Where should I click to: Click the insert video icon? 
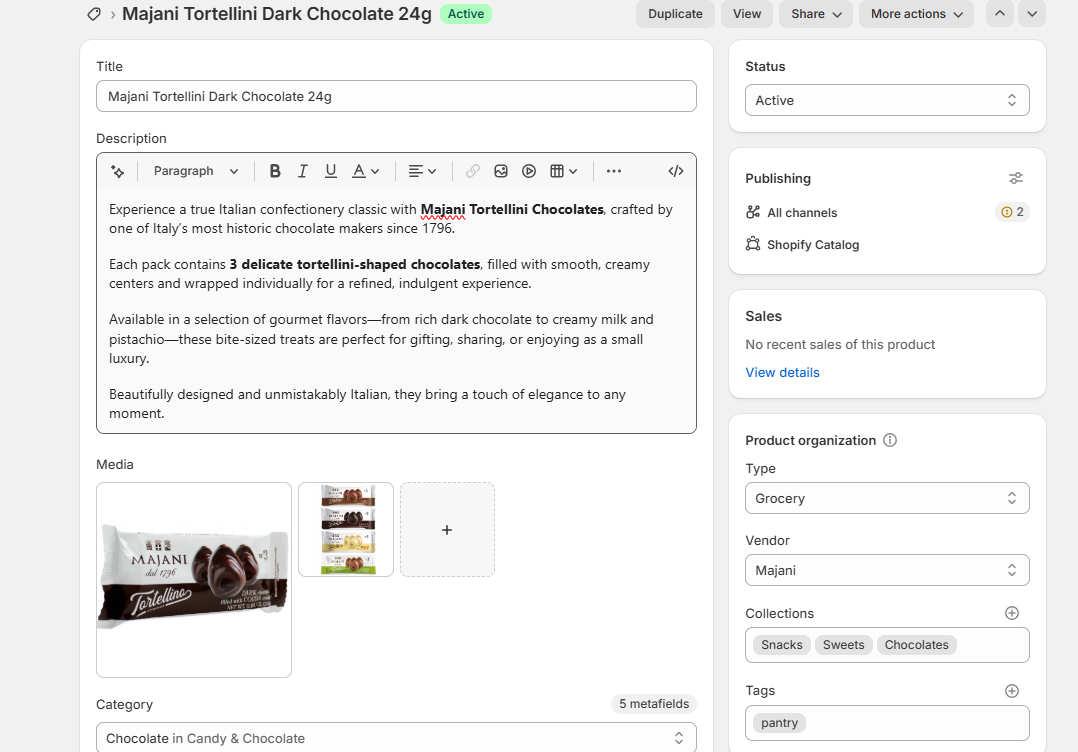pyautogui.click(x=529, y=171)
